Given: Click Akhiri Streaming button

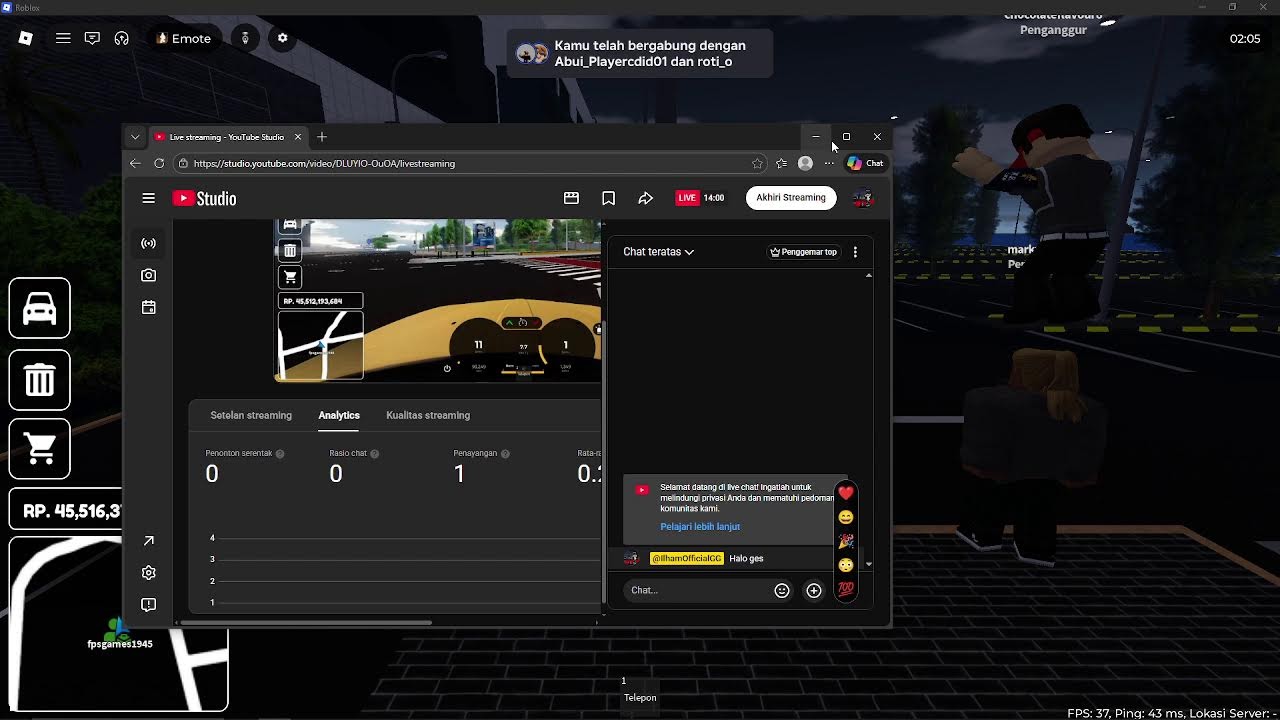Looking at the screenshot, I should point(791,197).
